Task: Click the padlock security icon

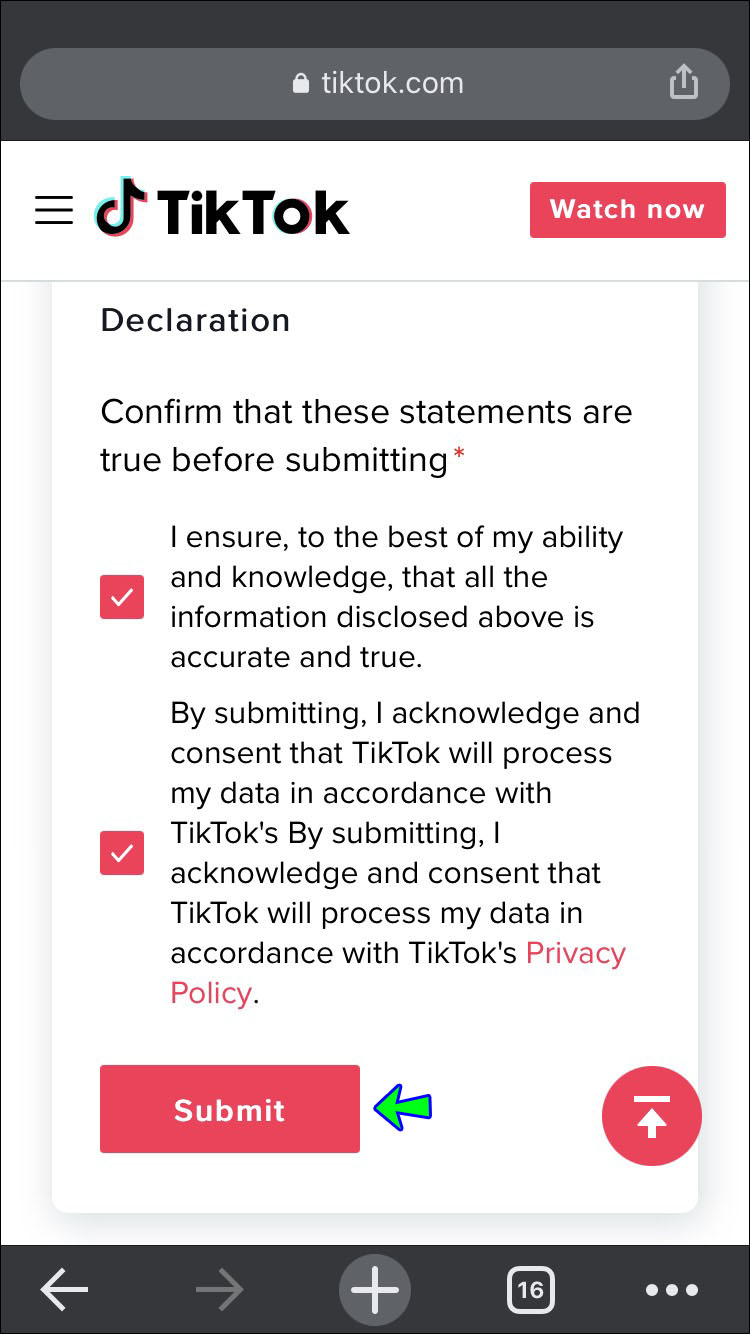Action: (300, 84)
